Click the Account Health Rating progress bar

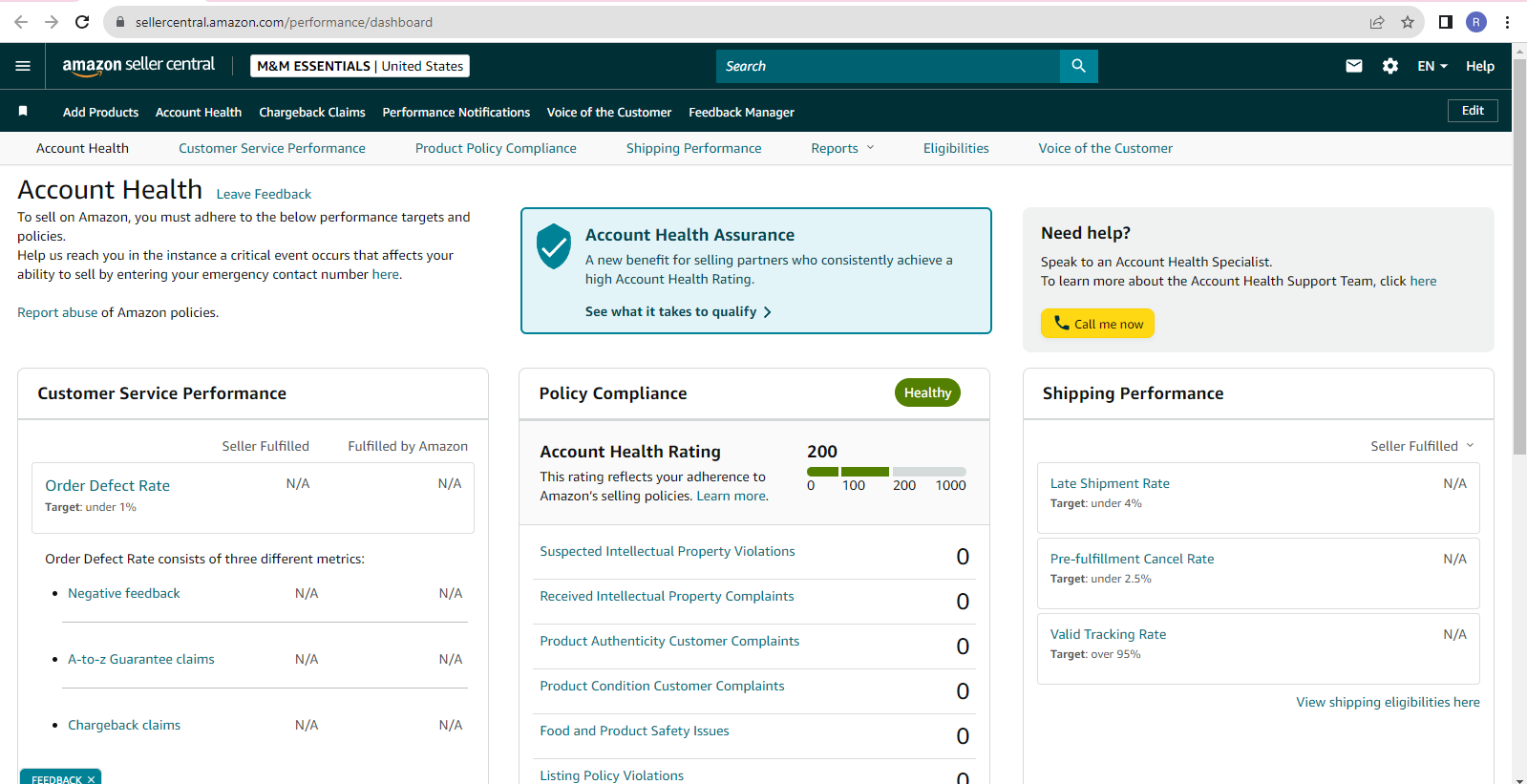pos(886,472)
